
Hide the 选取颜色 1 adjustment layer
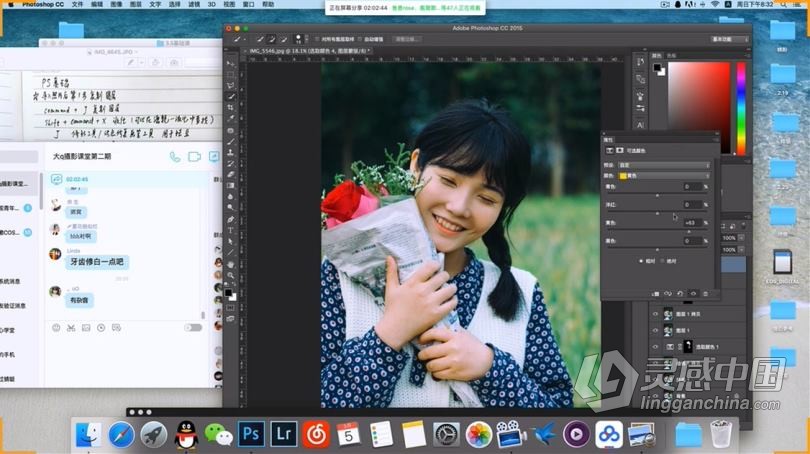point(656,347)
